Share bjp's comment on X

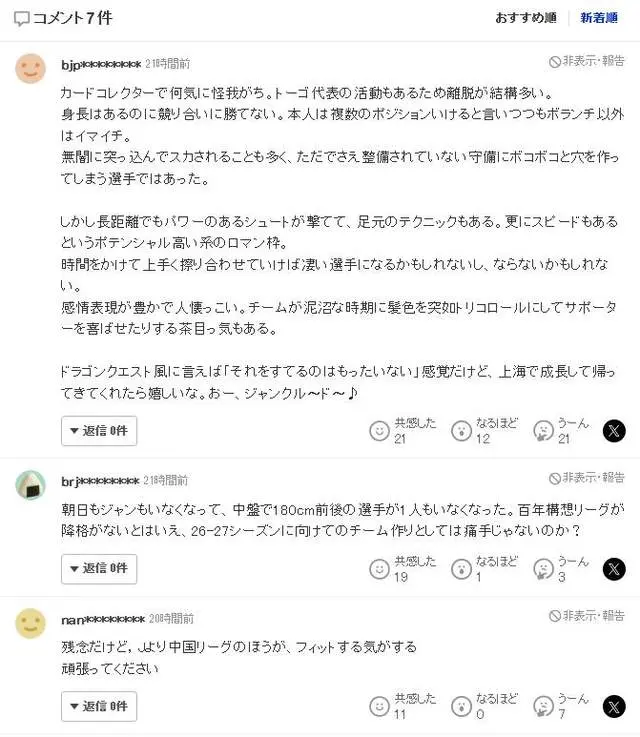[x=614, y=431]
